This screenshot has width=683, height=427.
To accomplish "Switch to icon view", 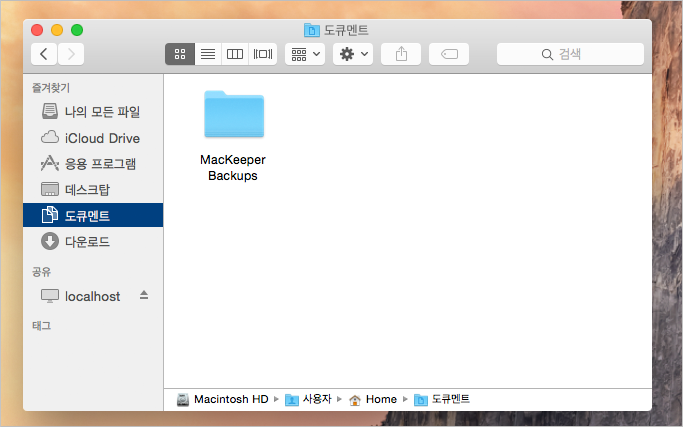I will (180, 54).
